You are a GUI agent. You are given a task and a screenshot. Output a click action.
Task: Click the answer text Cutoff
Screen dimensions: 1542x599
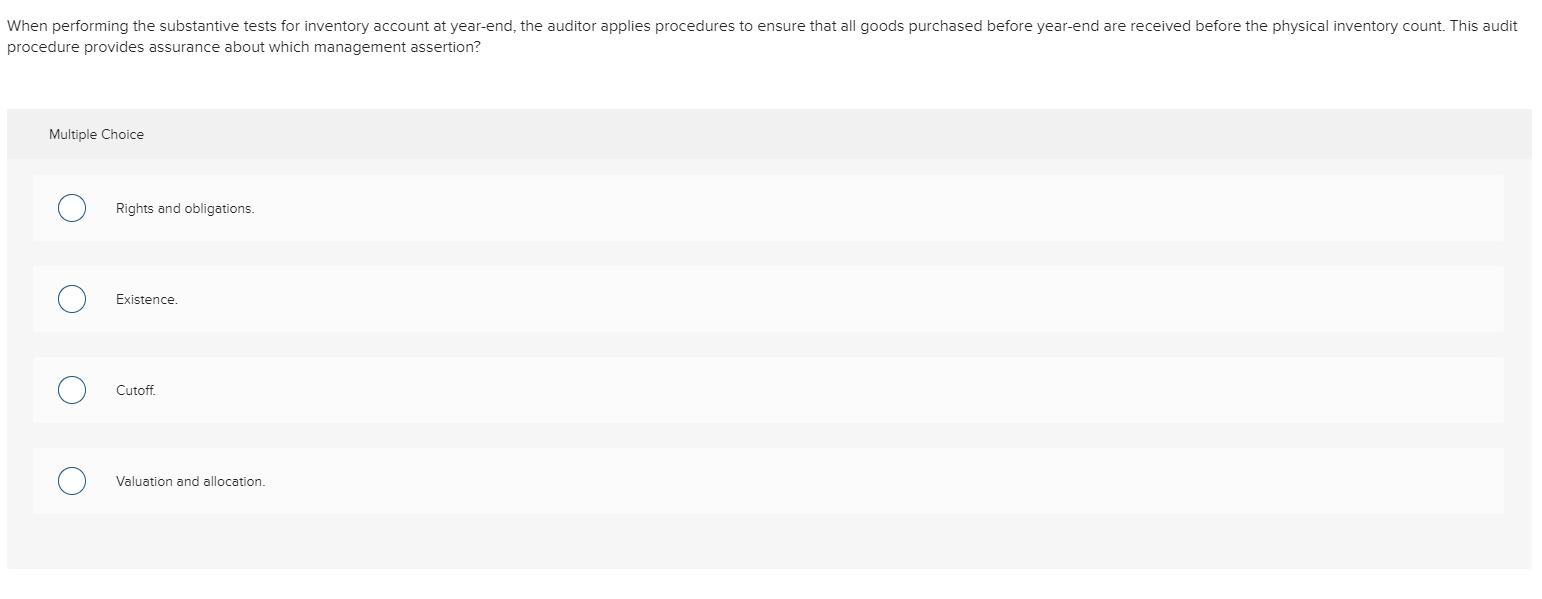(x=135, y=389)
